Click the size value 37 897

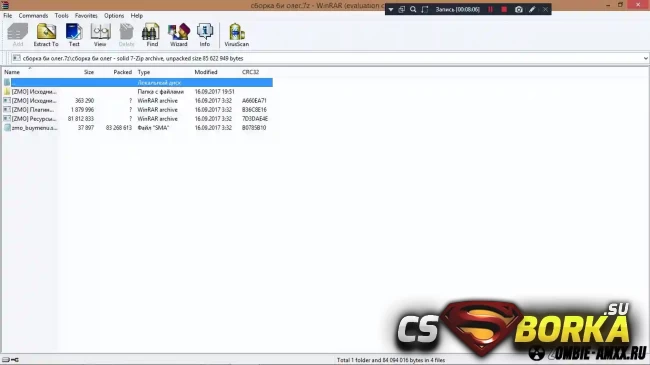click(x=86, y=128)
